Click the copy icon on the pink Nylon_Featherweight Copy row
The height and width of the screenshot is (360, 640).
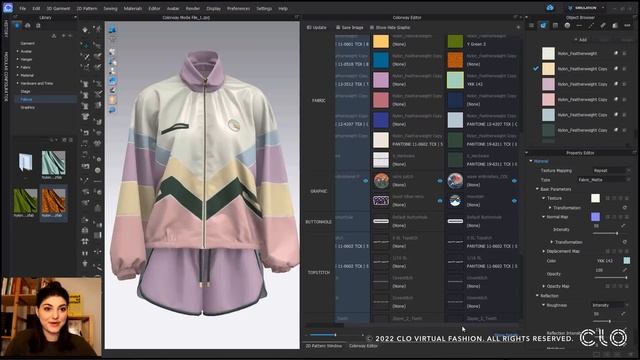tap(616, 100)
